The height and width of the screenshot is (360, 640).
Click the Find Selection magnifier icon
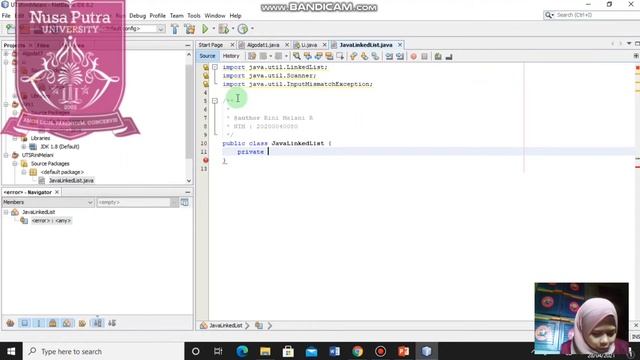point(297,56)
